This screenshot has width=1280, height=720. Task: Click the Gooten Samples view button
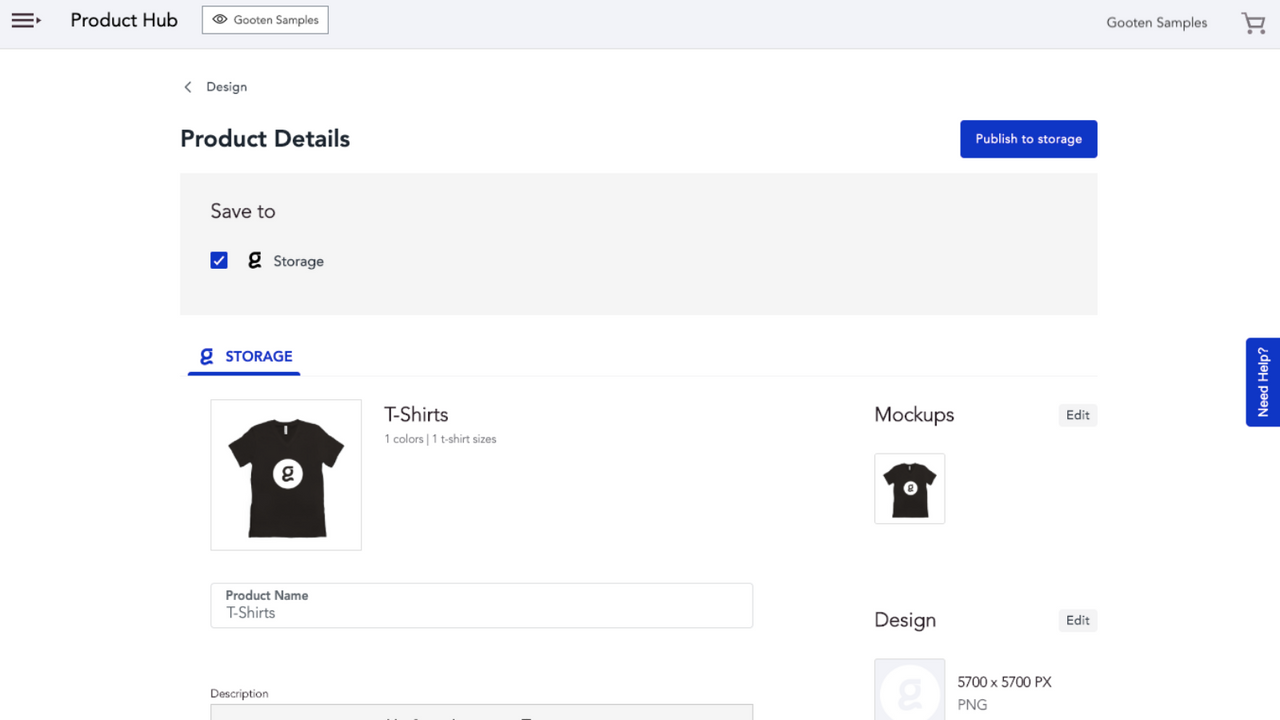(265, 20)
